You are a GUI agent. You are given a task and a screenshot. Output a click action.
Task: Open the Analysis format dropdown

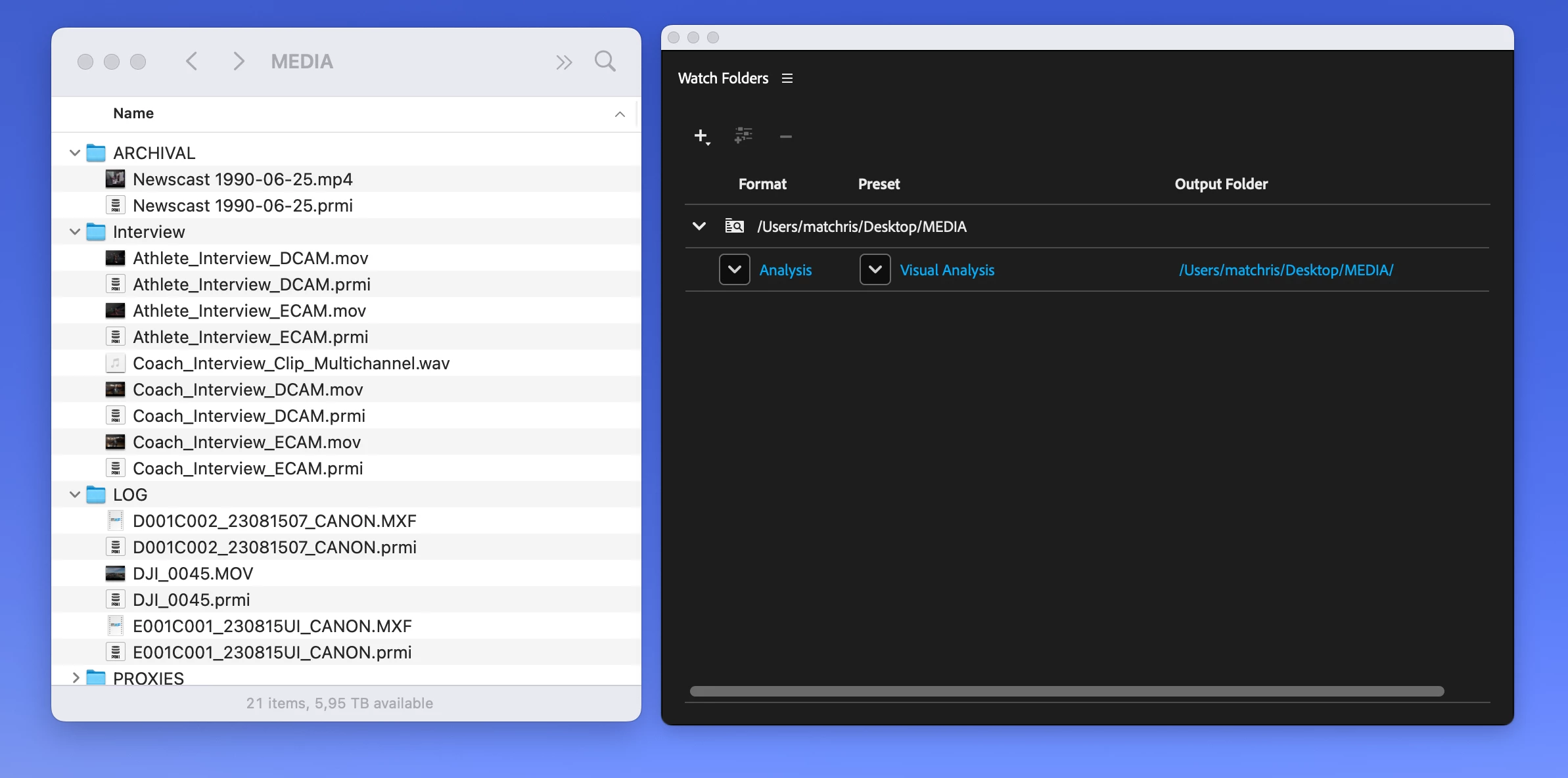[734, 269]
